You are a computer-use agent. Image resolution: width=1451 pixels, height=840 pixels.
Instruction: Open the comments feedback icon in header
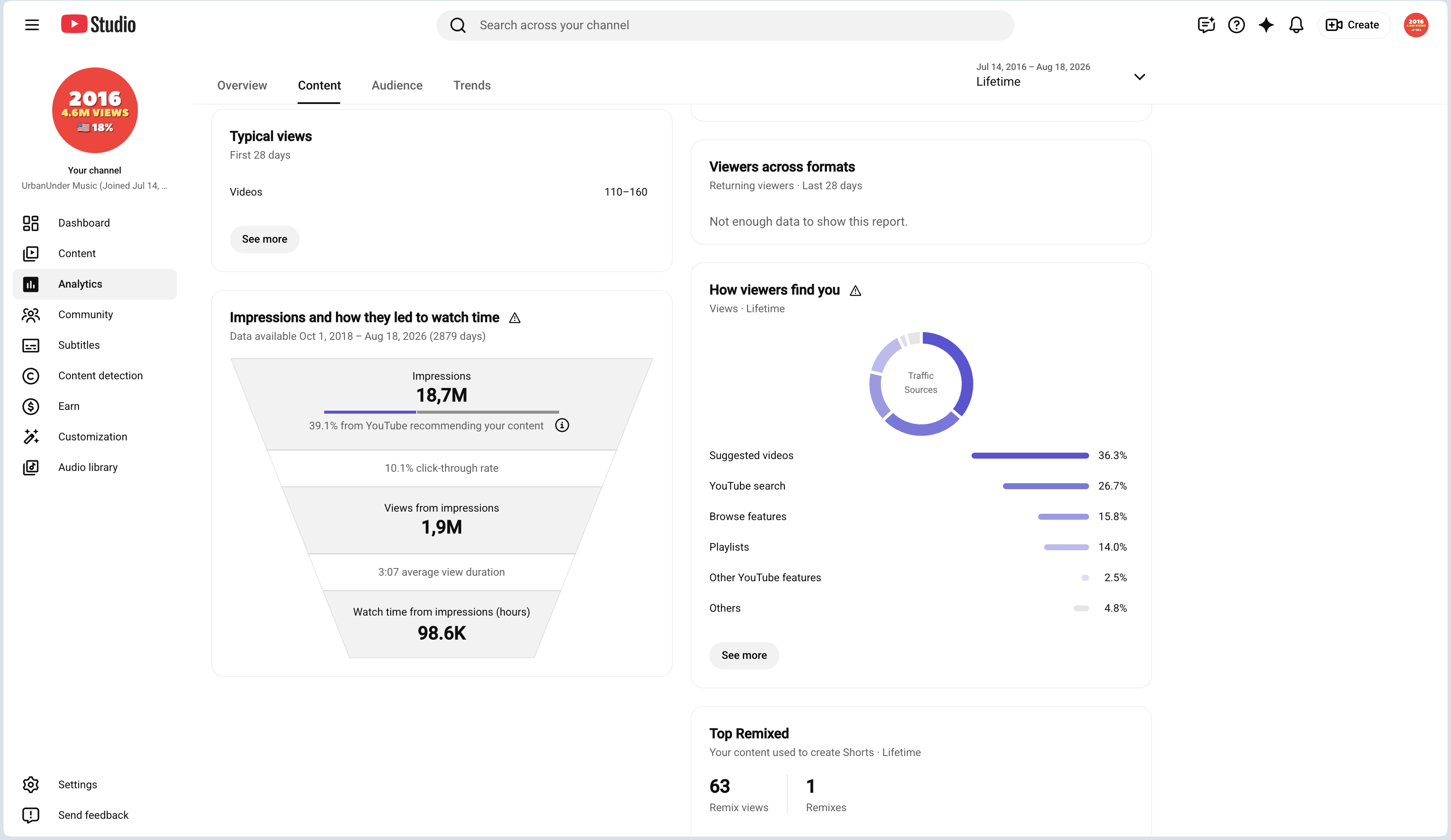(1206, 25)
